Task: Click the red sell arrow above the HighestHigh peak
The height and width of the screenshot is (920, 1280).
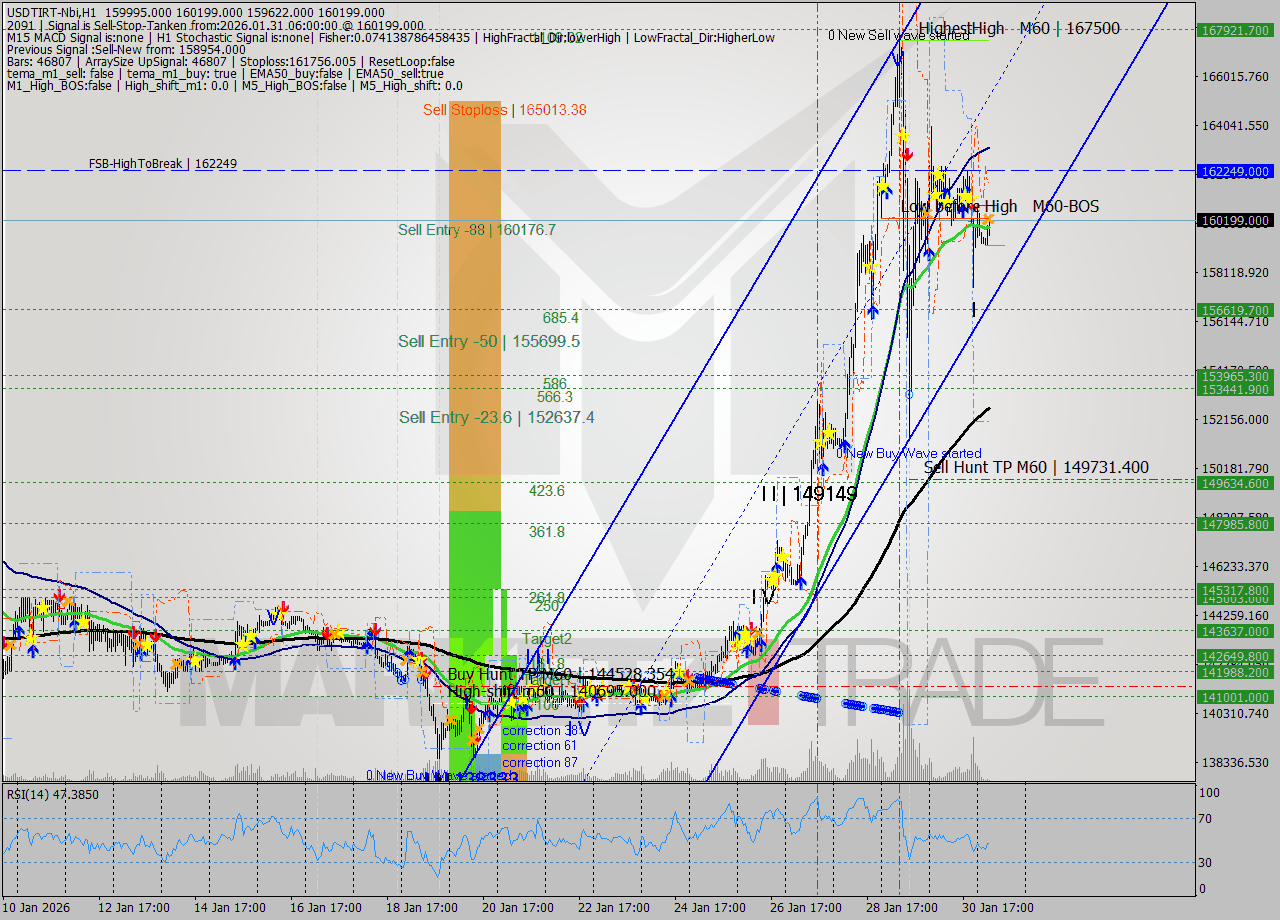Action: [907, 154]
